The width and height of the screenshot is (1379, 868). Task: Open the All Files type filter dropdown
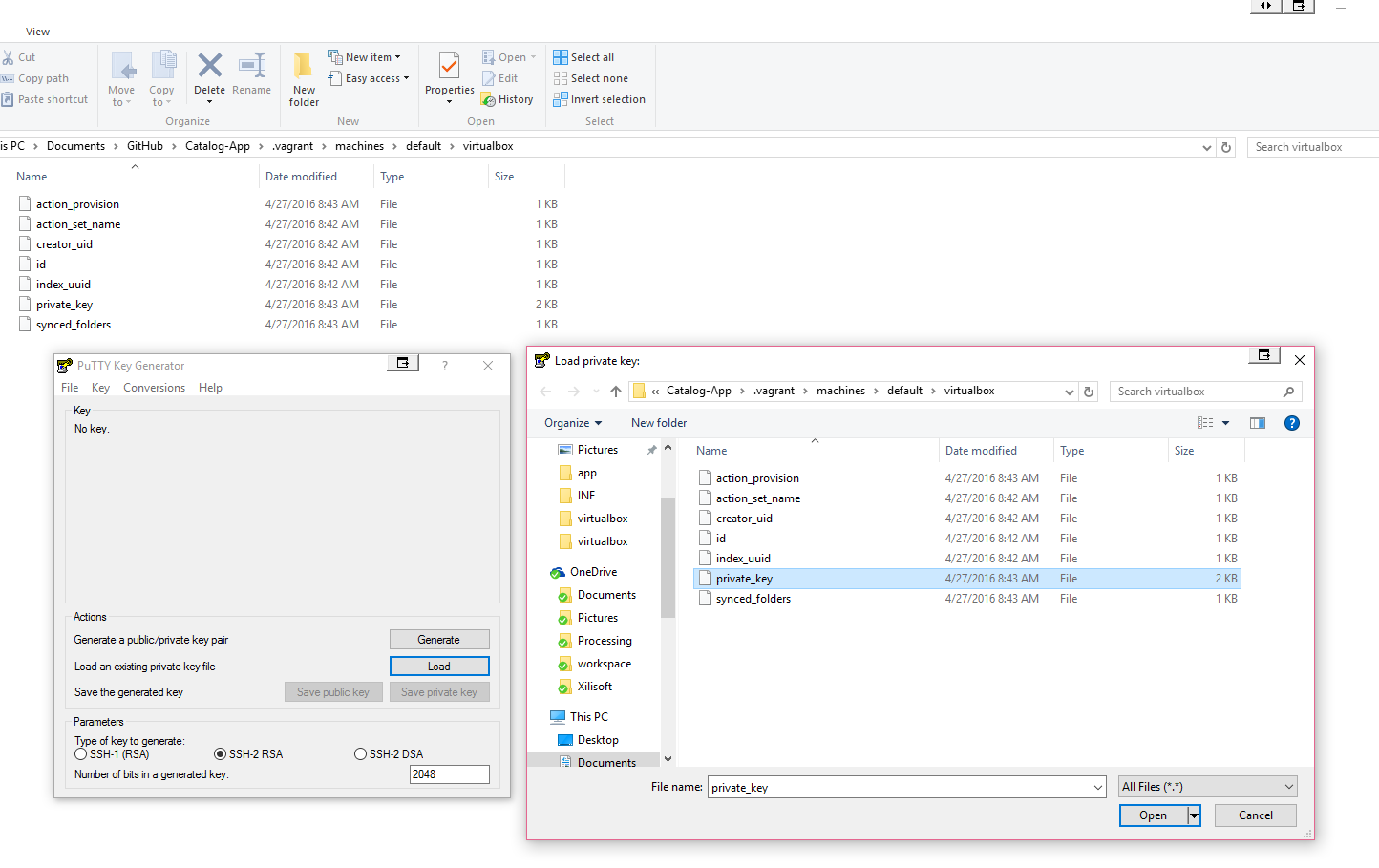point(1208,787)
